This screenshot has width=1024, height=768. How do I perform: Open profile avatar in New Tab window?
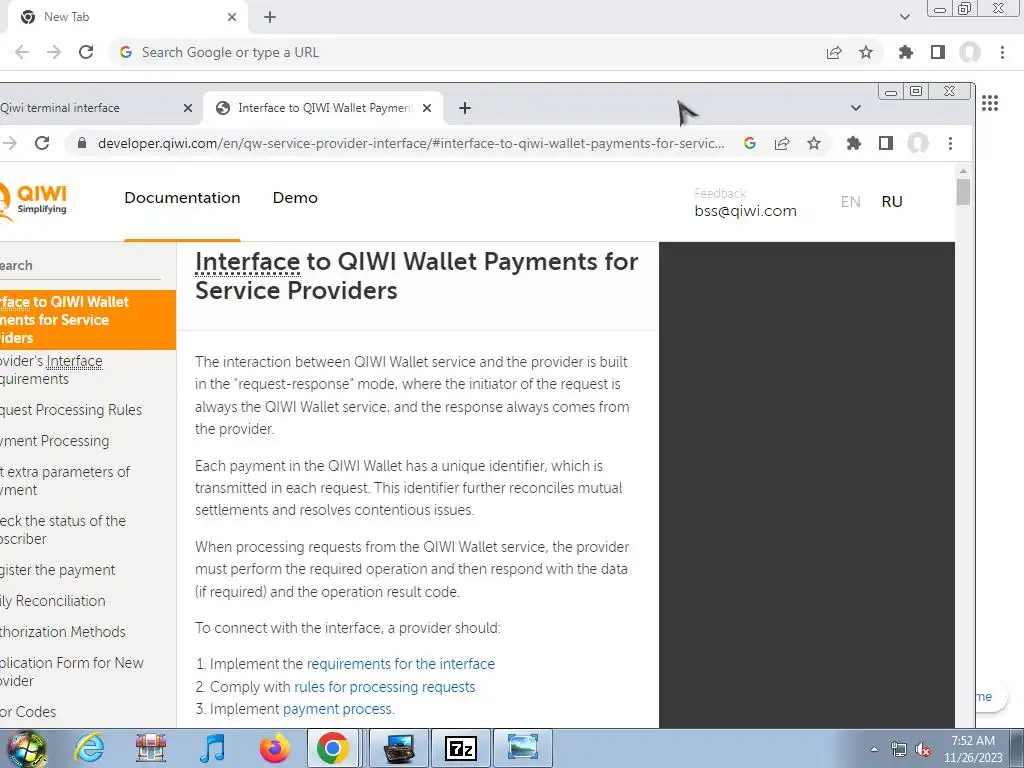(970, 52)
